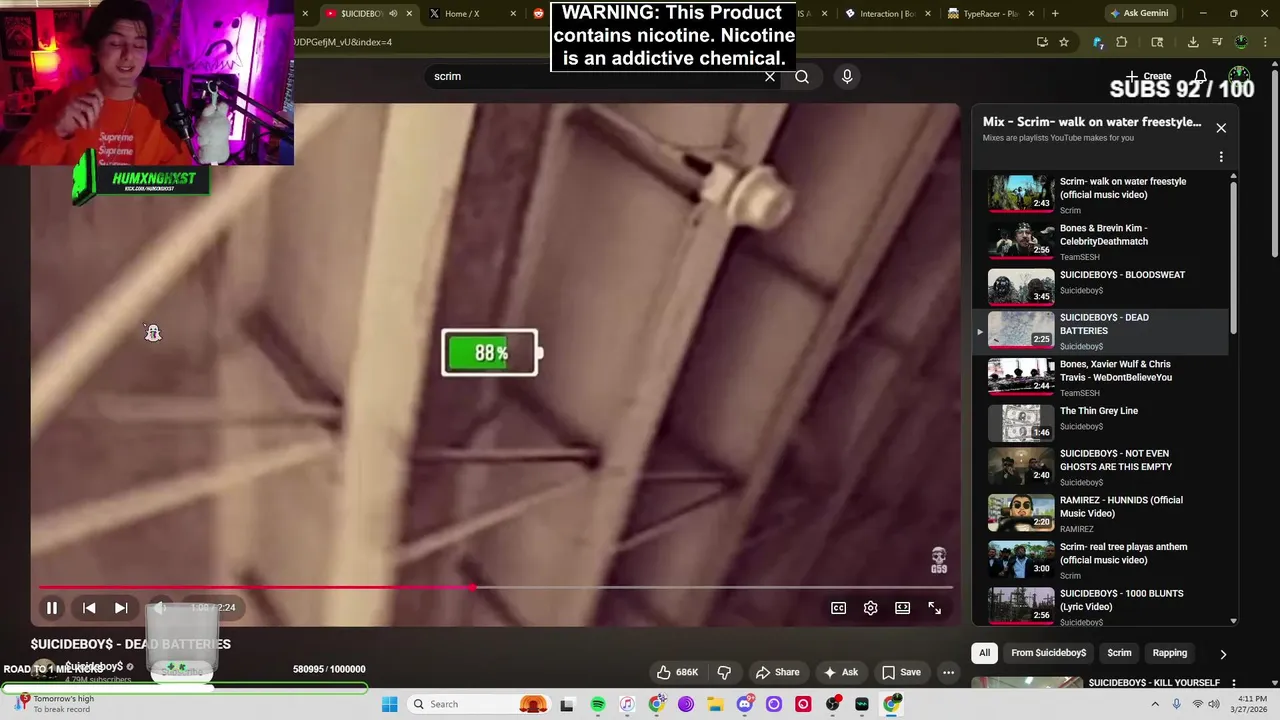Clear the search box text with the X

pyautogui.click(x=770, y=76)
